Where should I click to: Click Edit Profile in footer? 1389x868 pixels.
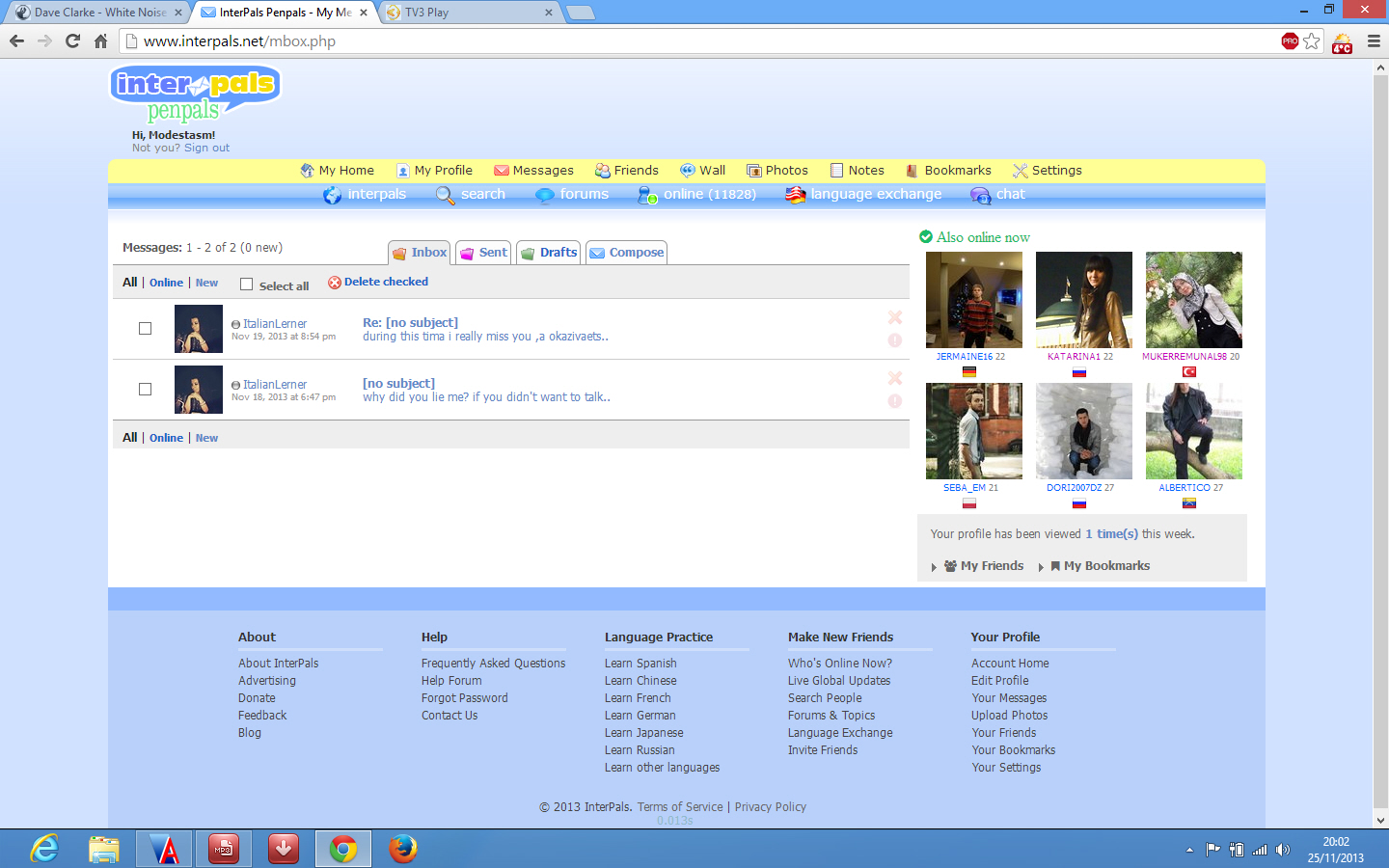pyautogui.click(x=1000, y=681)
